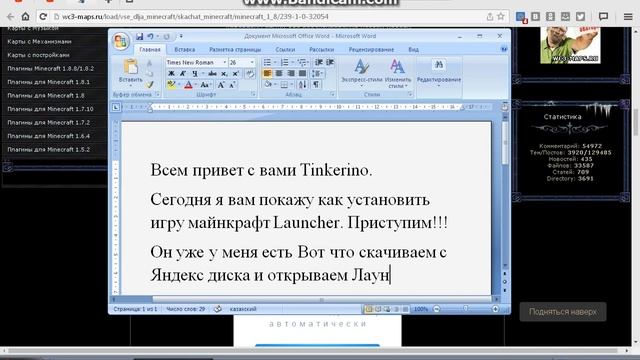Open numbered list style dropdown
640x360 pixels.
pos(293,62)
